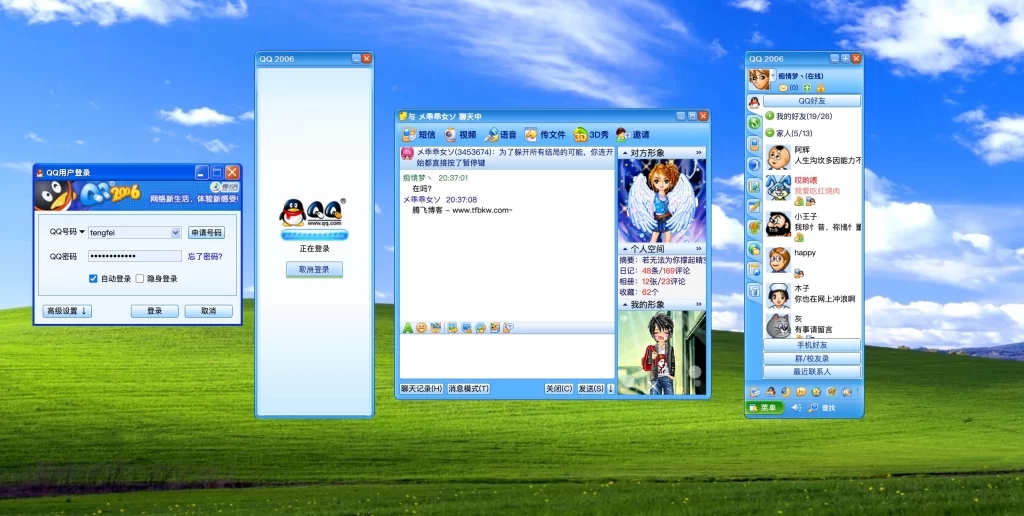Select penguin QQ好友 side tab
Screen dimensions: 1024x516
coord(754,103)
